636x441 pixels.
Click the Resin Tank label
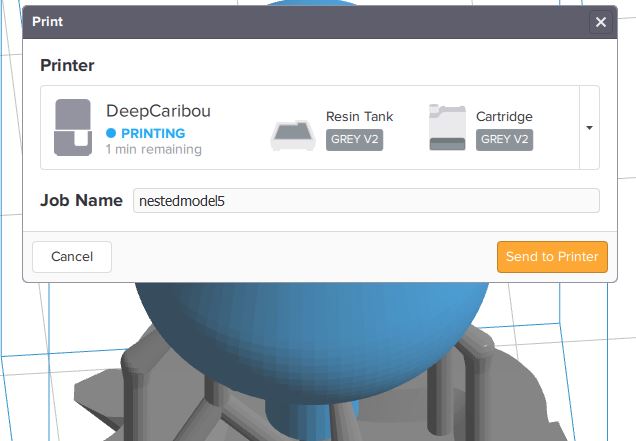point(359,117)
